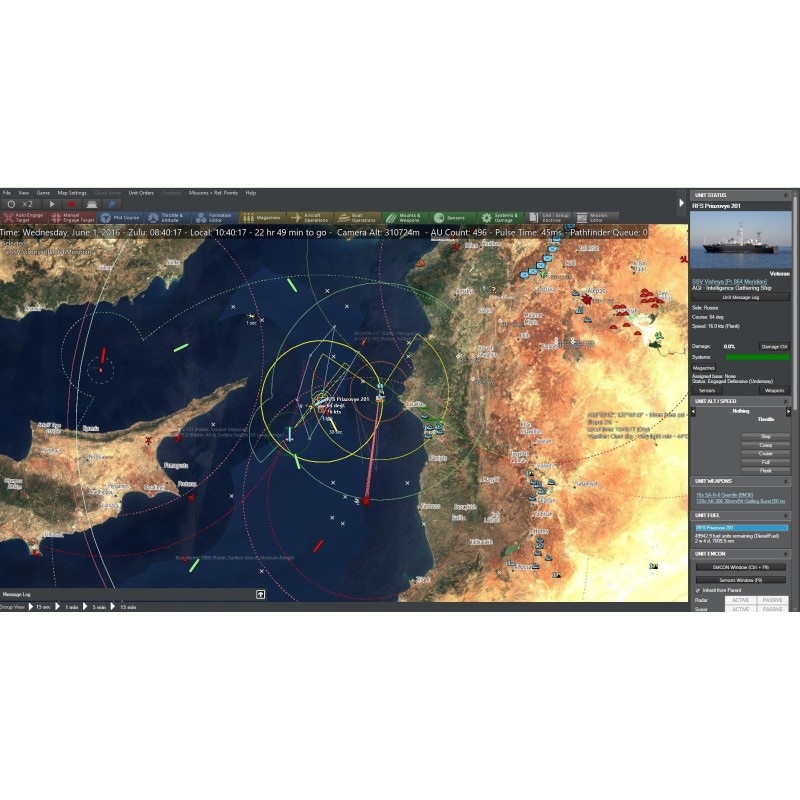Open the Magazines toolbar button
Viewport: 800px width, 800px height.
pos(263,217)
